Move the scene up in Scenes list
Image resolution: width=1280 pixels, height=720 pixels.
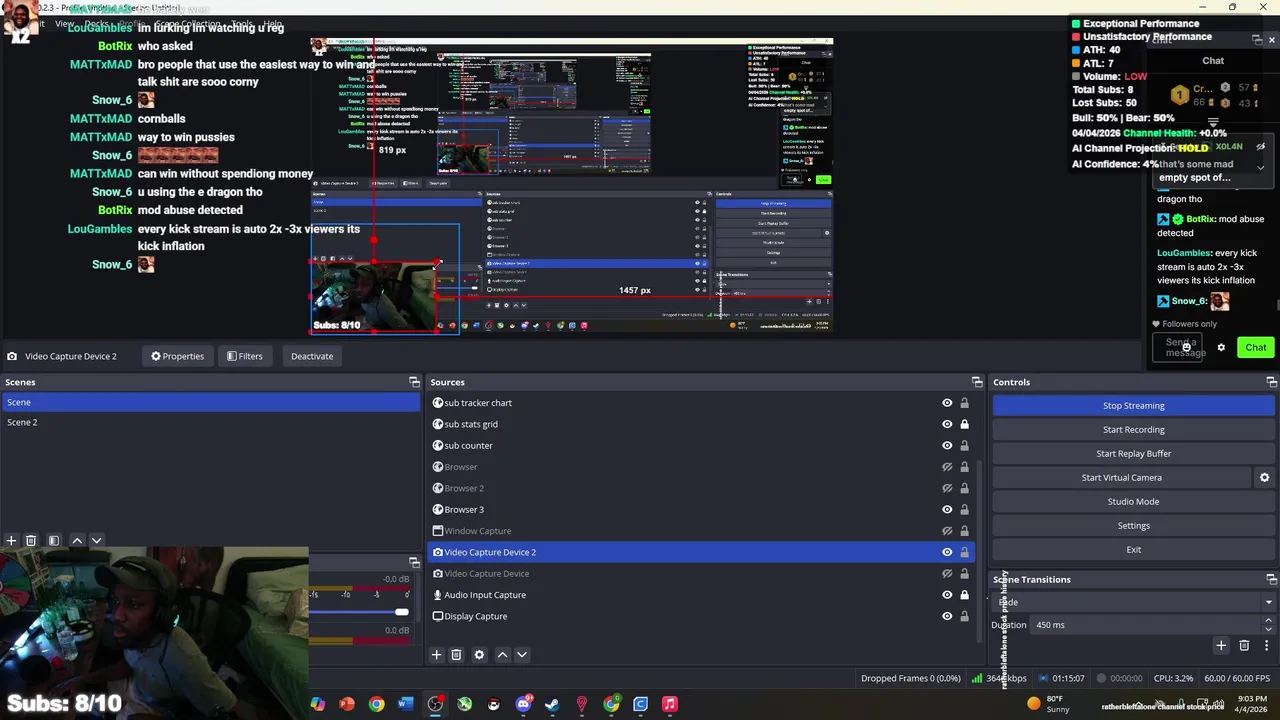77,540
